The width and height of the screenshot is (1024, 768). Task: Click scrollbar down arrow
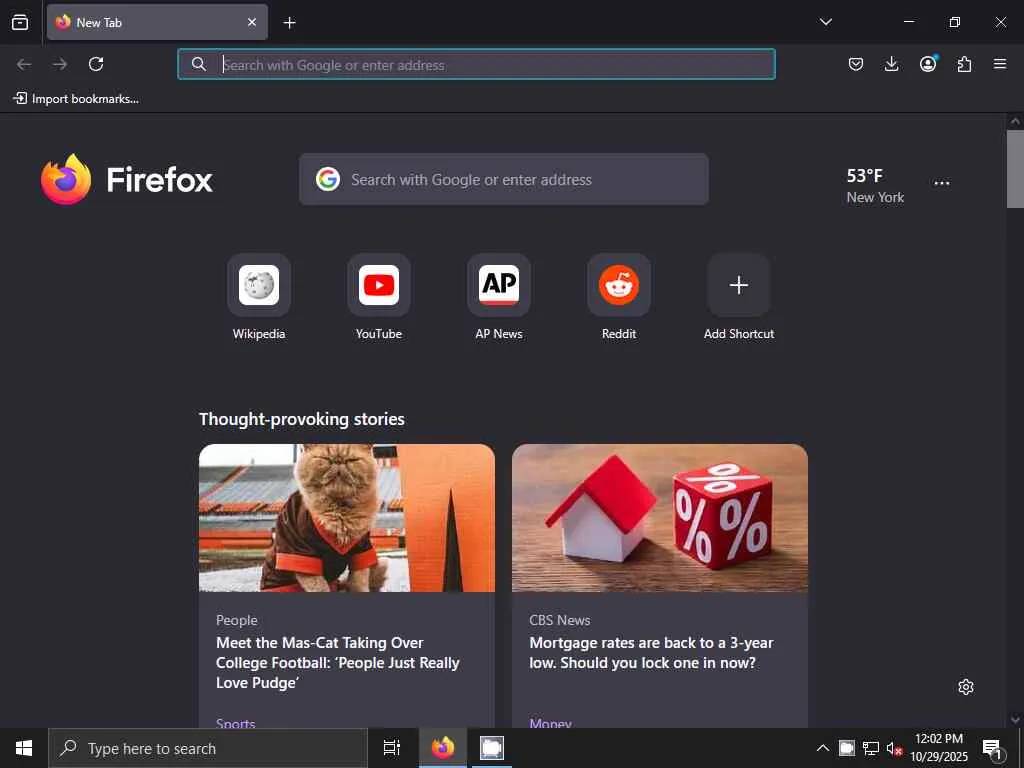(x=1015, y=720)
